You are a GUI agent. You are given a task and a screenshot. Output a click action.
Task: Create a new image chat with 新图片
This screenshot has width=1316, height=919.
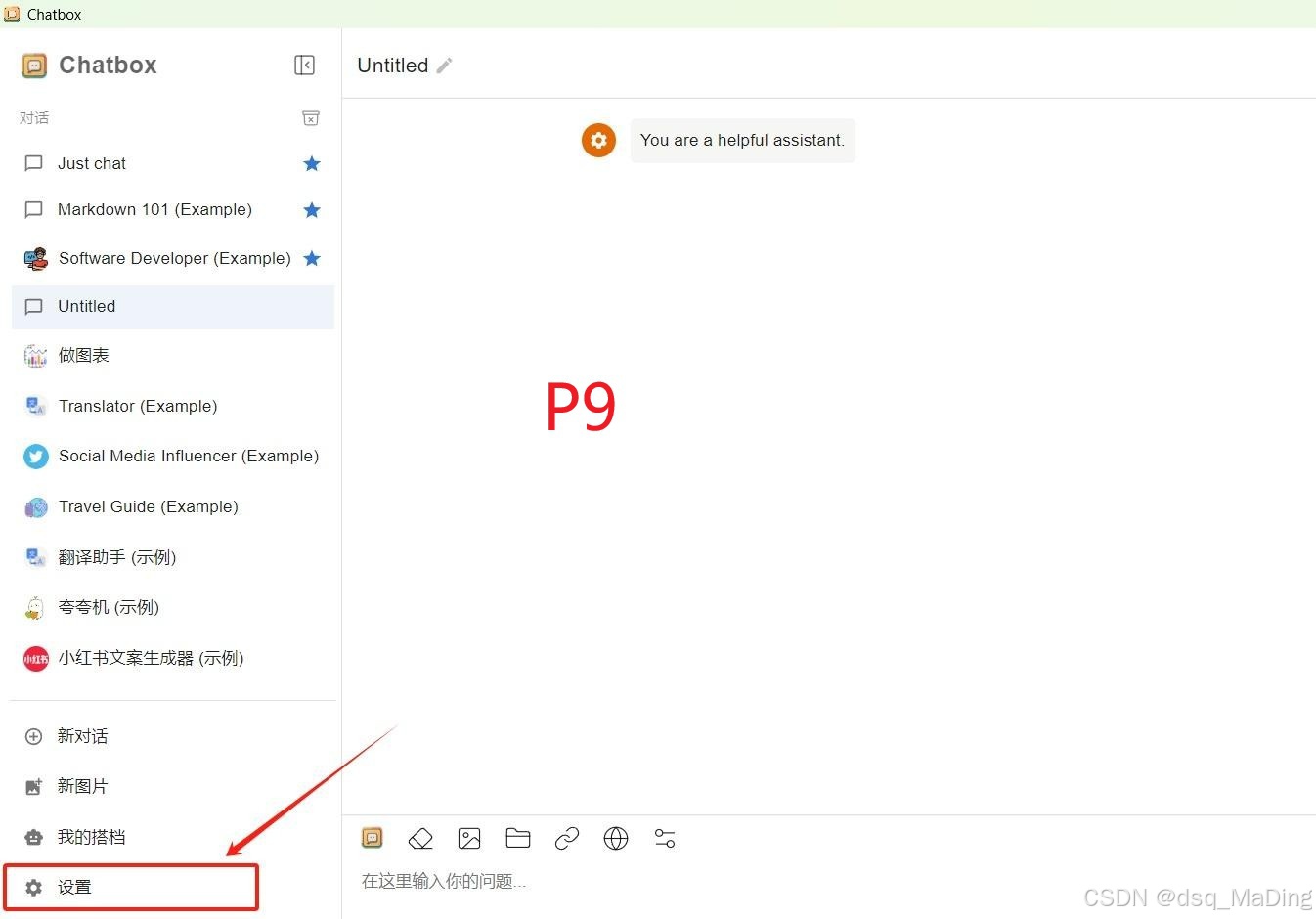pos(173,786)
